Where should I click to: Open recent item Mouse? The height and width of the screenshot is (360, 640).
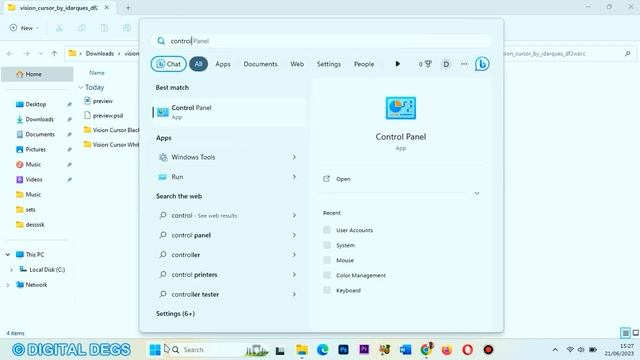coord(345,260)
